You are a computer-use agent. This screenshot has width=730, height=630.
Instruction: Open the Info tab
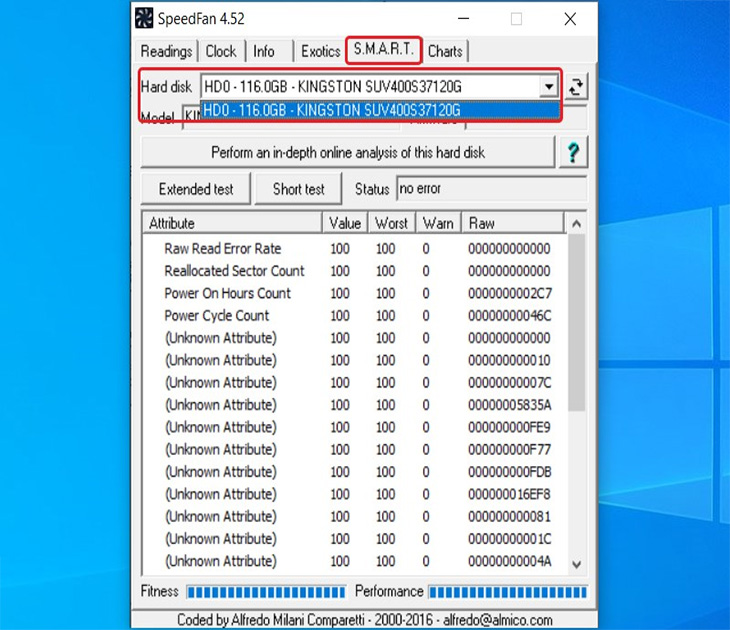click(x=264, y=51)
